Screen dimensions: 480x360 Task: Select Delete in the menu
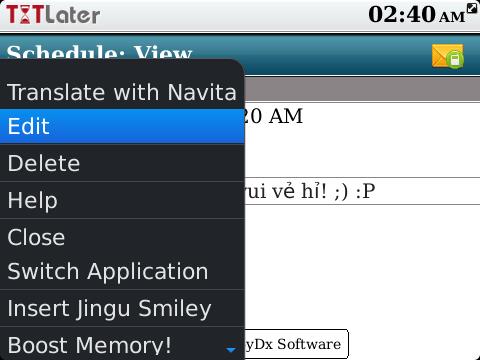click(x=122, y=163)
